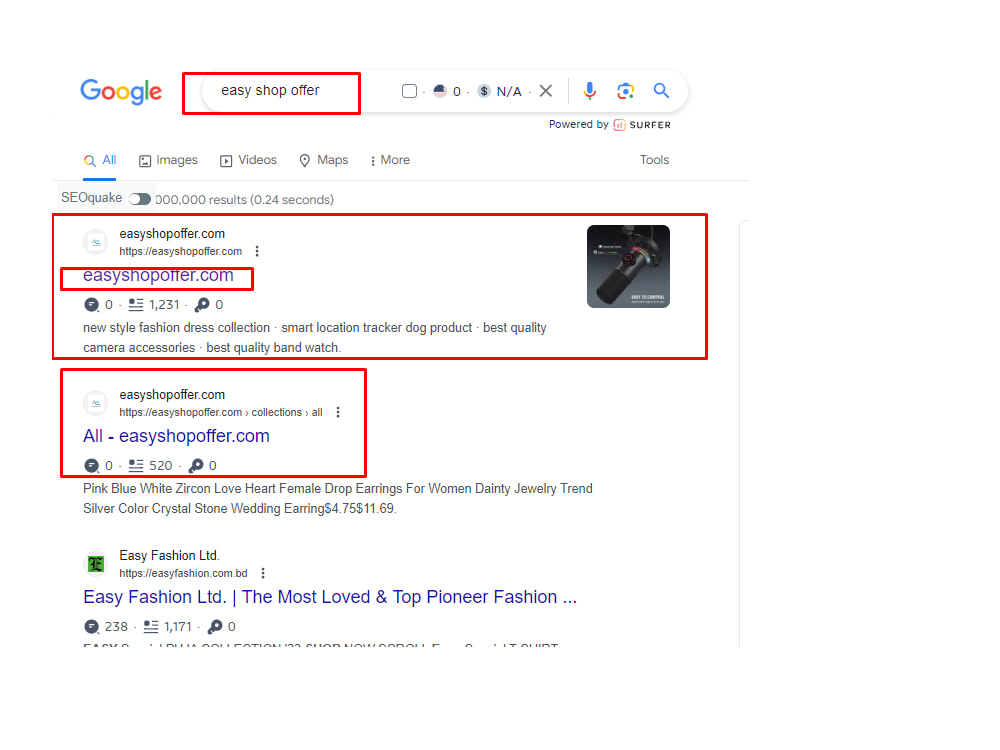Open Google Lens image search

point(626,91)
